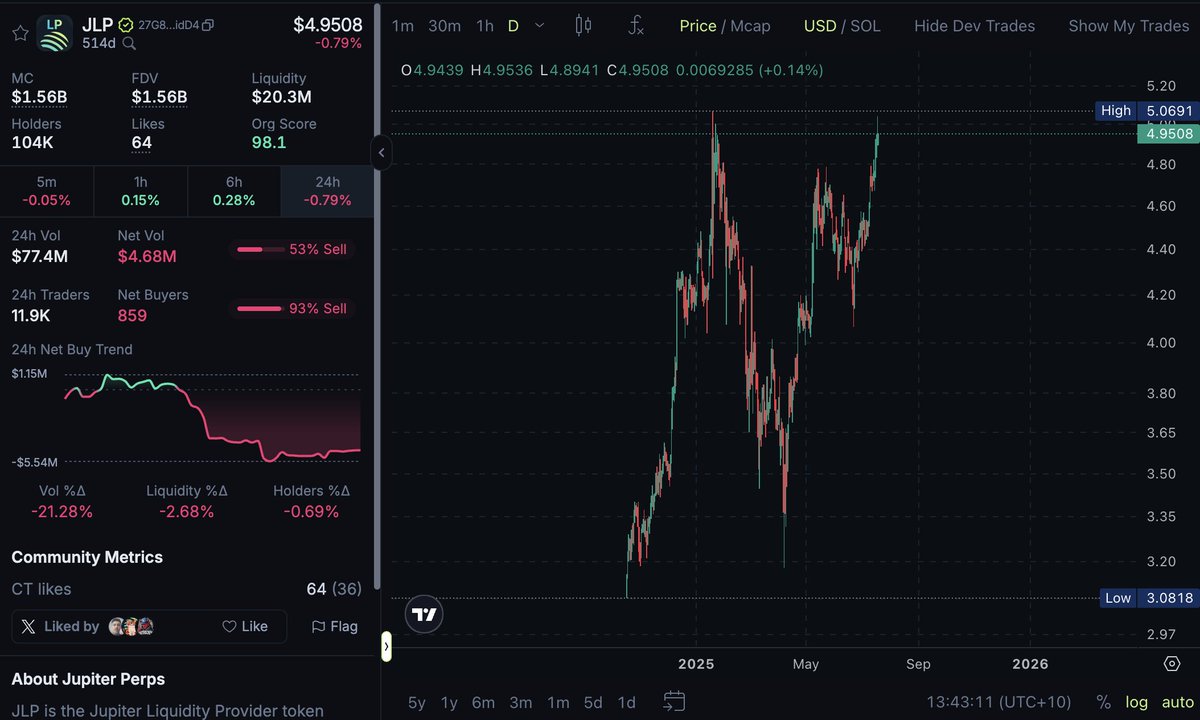Click the left panel scrollbar
The height and width of the screenshot is (720, 1200).
pyautogui.click(x=376, y=297)
